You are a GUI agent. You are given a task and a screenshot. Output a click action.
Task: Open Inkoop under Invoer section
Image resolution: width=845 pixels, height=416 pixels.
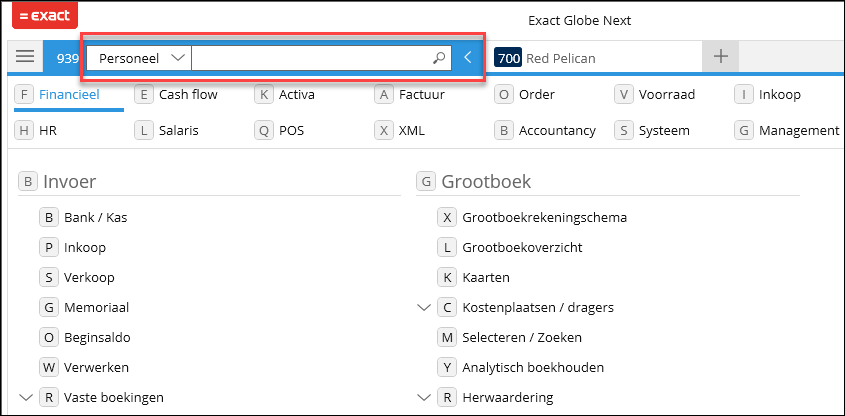coord(85,248)
